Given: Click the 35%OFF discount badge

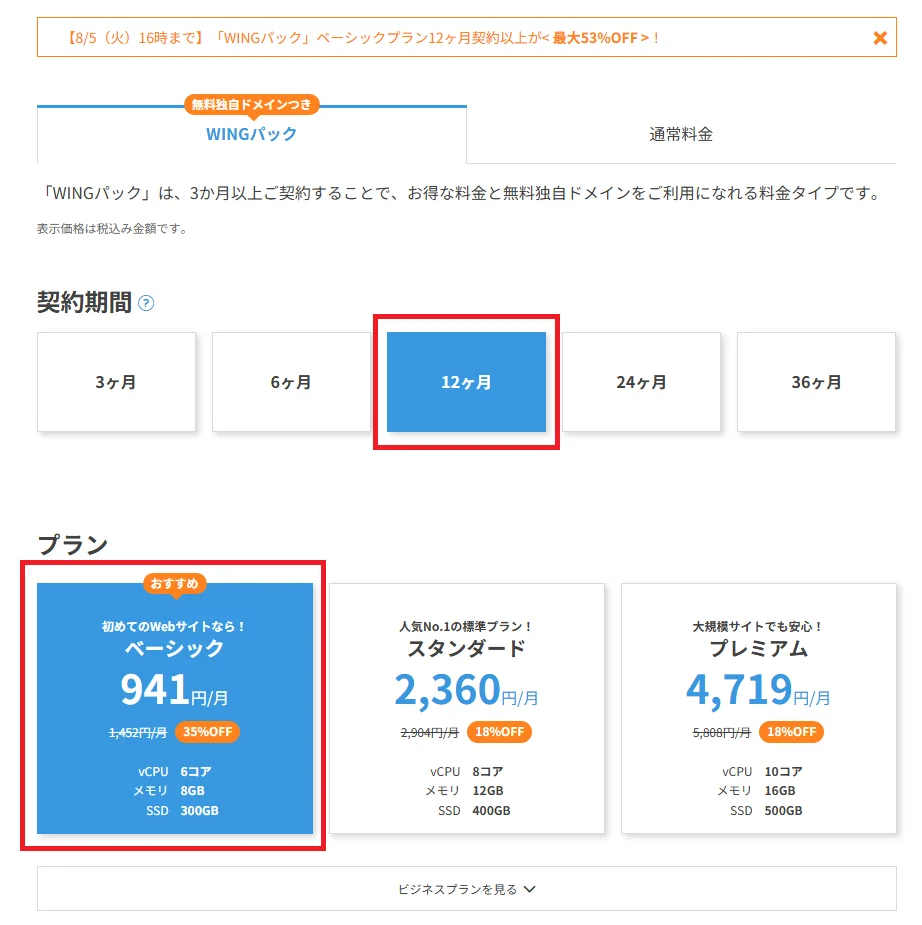Looking at the screenshot, I should pos(207,732).
